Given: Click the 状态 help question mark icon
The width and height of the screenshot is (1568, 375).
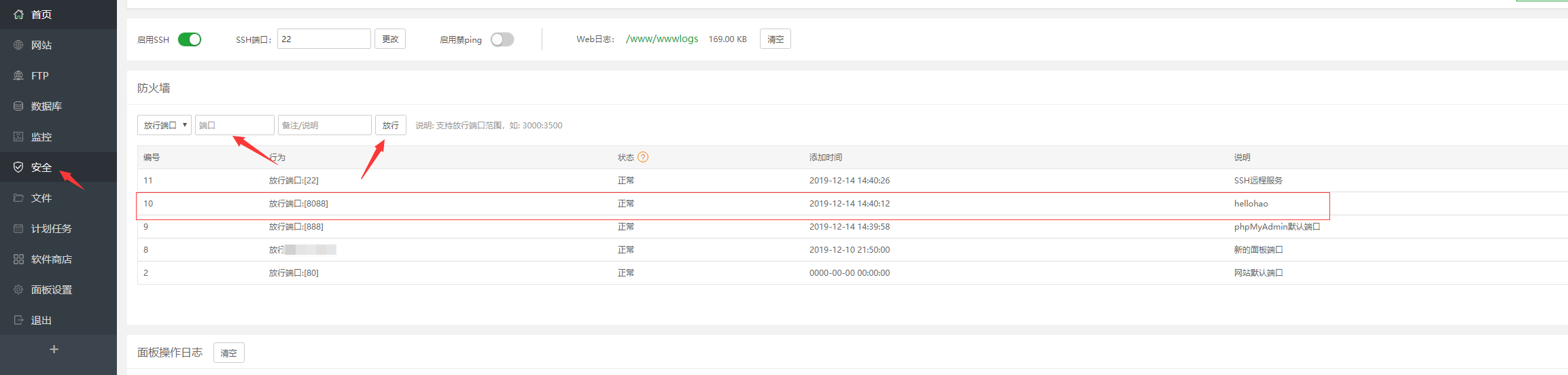Looking at the screenshot, I should 643,157.
